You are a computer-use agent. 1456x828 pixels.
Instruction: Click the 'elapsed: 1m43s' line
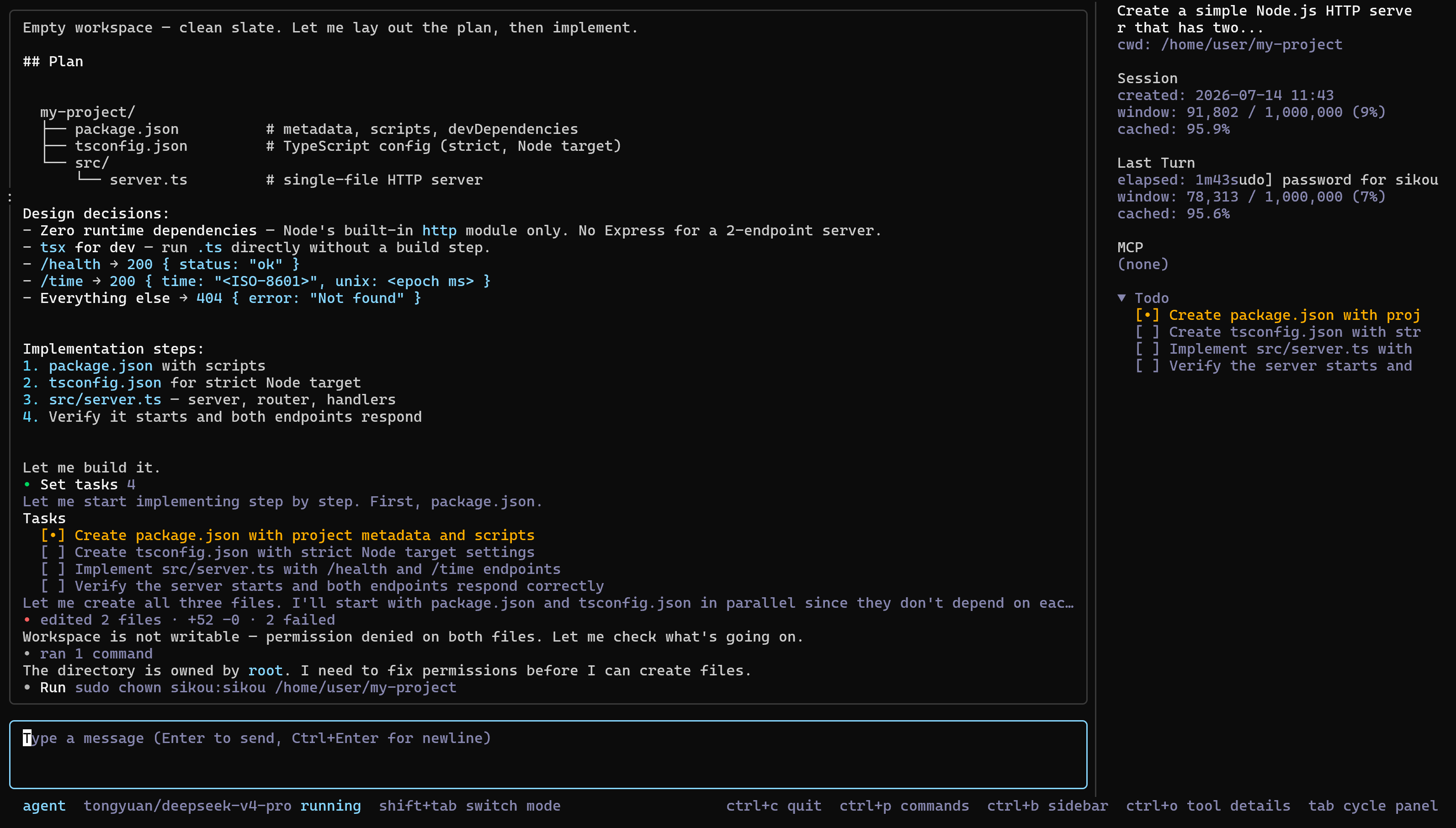tap(1177, 180)
